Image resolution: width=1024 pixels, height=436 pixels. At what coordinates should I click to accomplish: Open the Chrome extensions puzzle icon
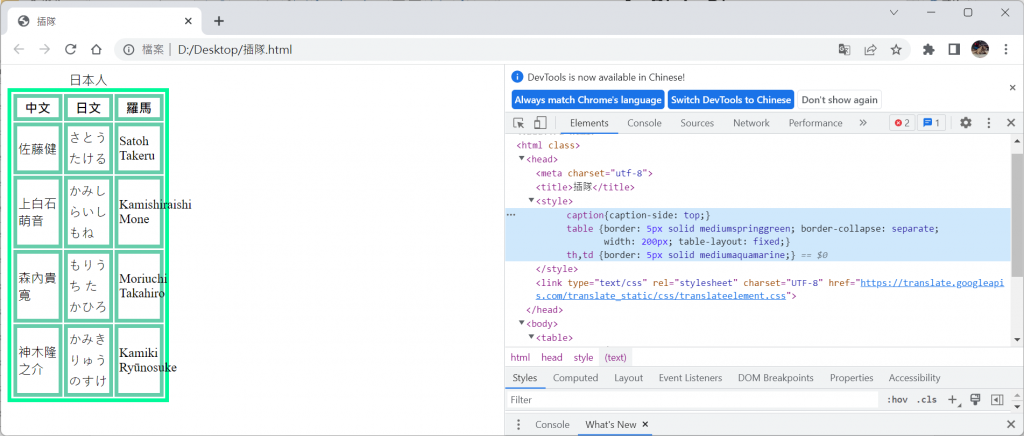(928, 50)
